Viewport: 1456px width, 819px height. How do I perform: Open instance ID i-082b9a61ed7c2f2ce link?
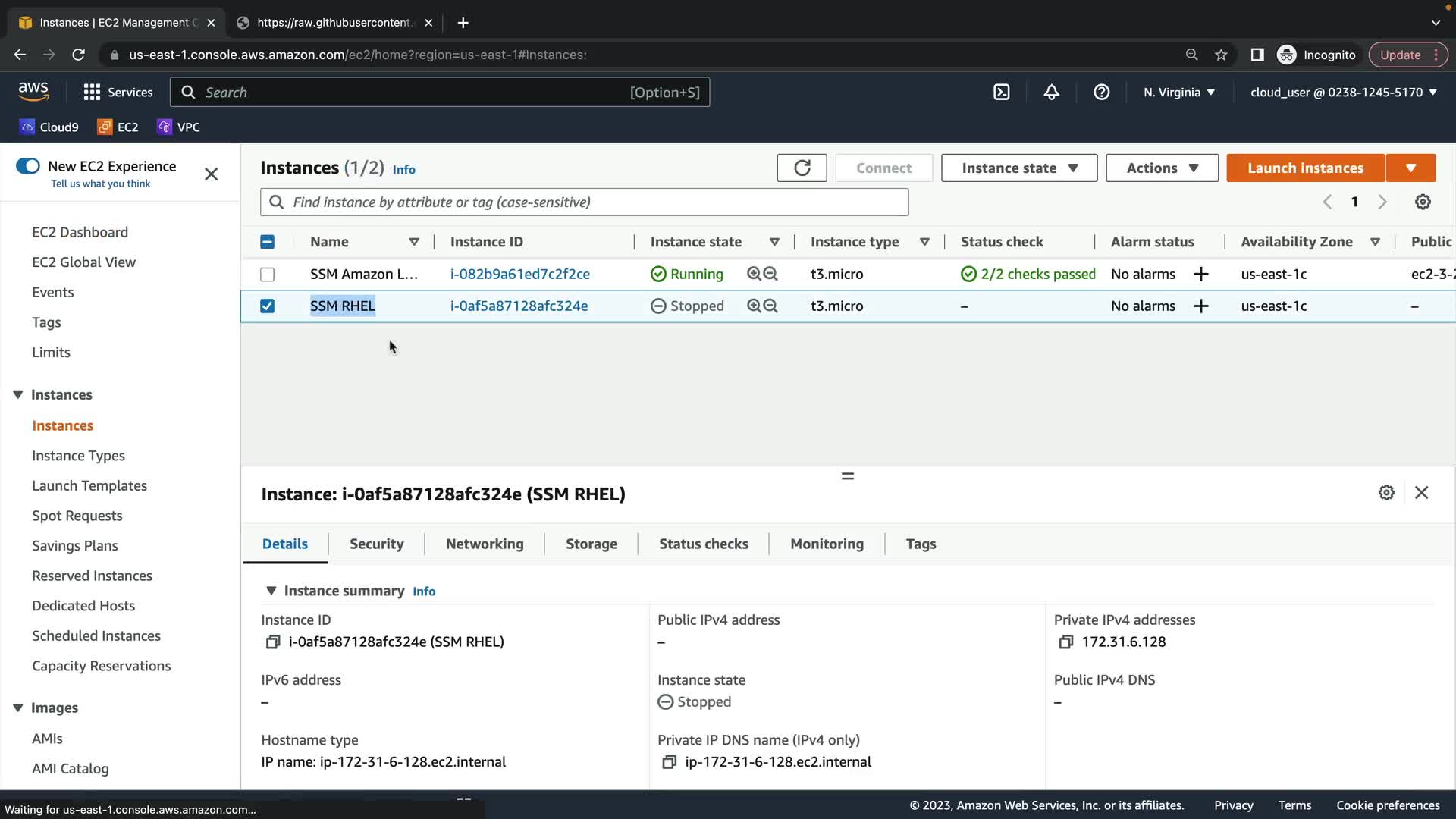[x=519, y=274]
